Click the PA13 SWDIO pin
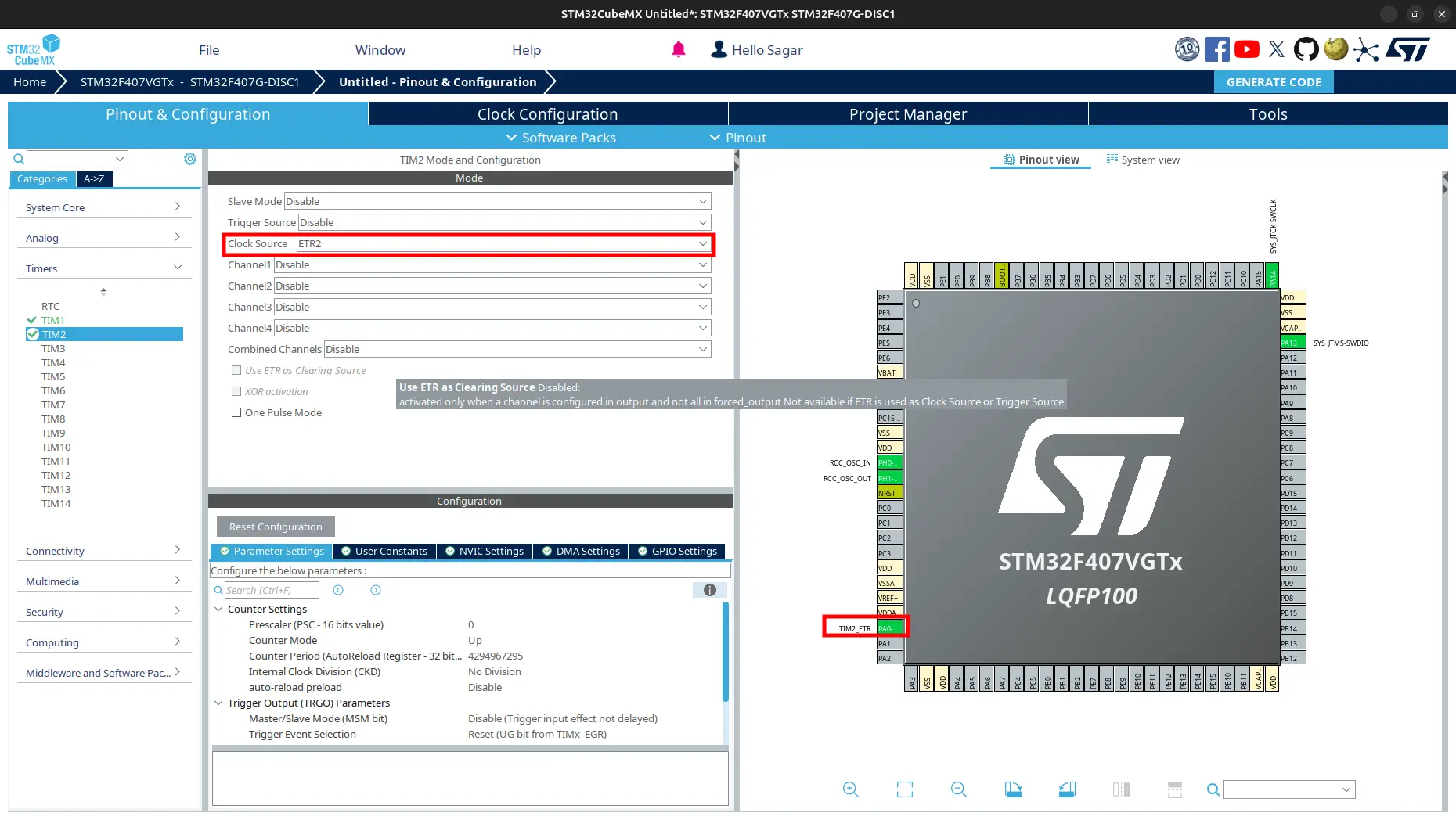 pyautogui.click(x=1292, y=343)
